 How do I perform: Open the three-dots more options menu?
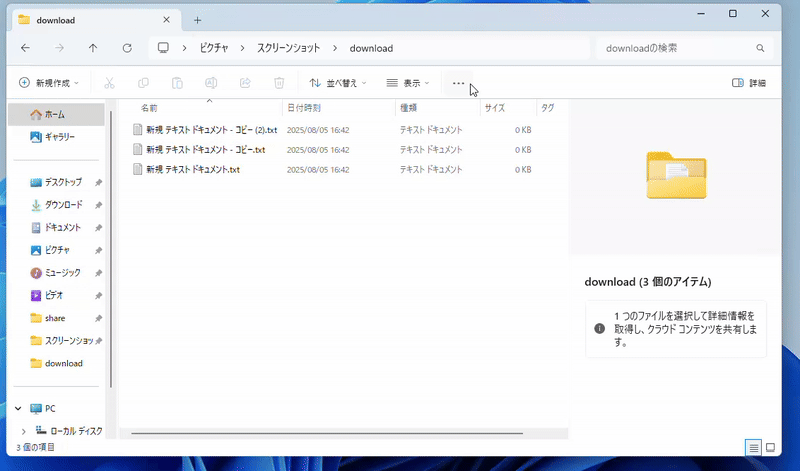[458, 83]
